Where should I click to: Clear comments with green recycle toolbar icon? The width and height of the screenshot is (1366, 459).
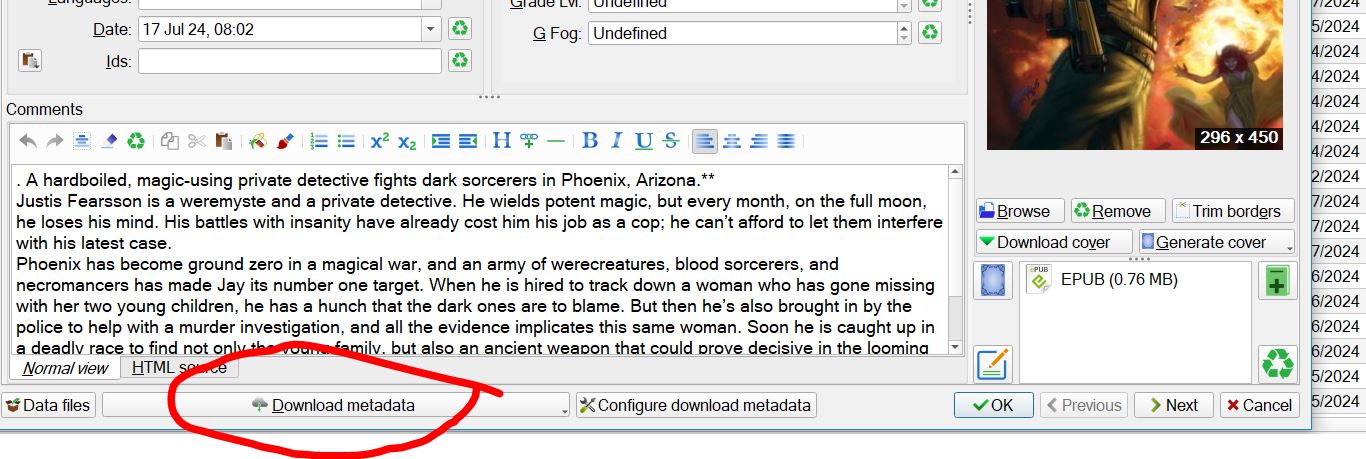pos(136,141)
